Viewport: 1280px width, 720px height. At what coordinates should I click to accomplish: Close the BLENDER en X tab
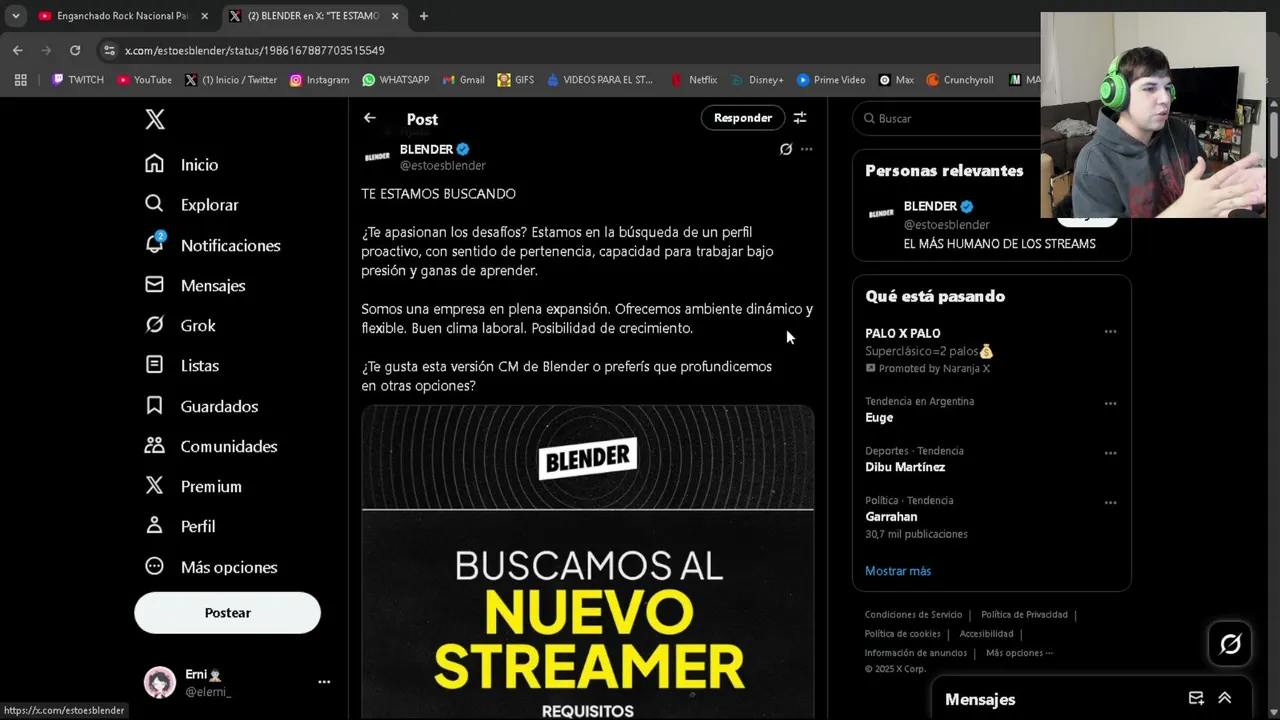click(395, 16)
